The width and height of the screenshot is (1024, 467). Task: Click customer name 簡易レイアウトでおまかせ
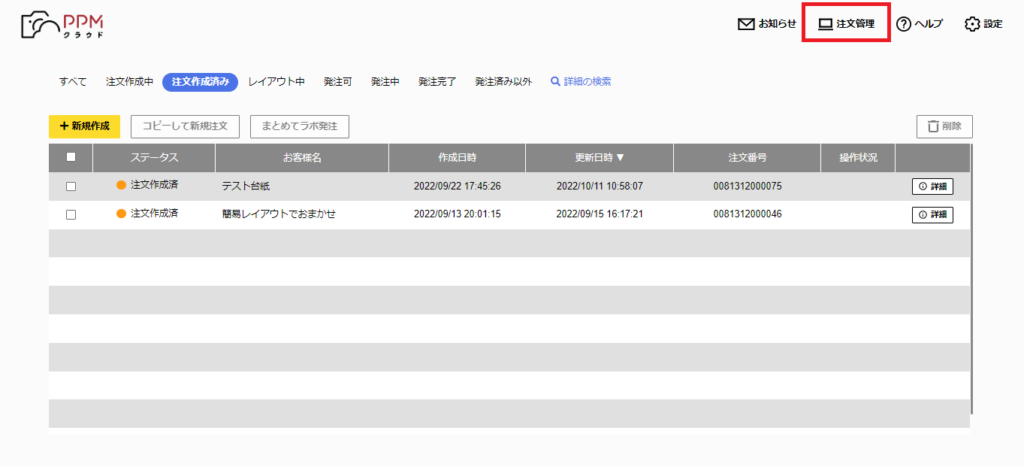(x=279, y=214)
